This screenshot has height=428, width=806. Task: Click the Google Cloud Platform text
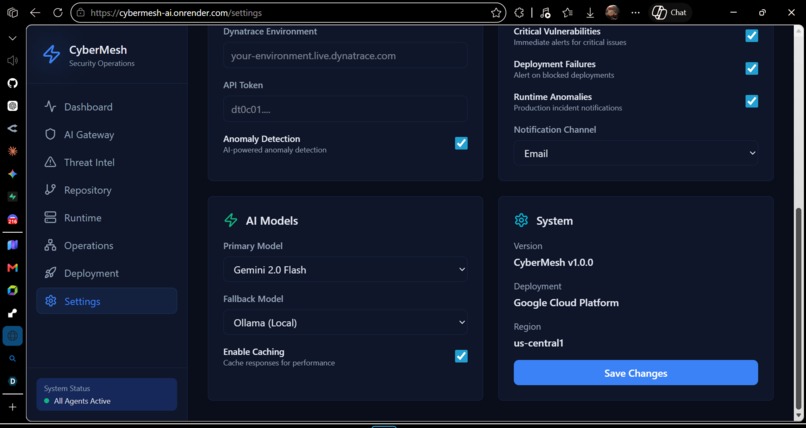pyautogui.click(x=566, y=303)
